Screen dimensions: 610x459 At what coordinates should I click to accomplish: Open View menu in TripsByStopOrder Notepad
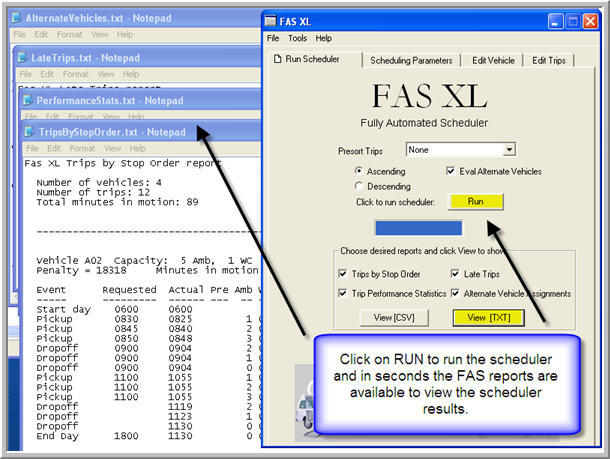pyautogui.click(x=113, y=148)
